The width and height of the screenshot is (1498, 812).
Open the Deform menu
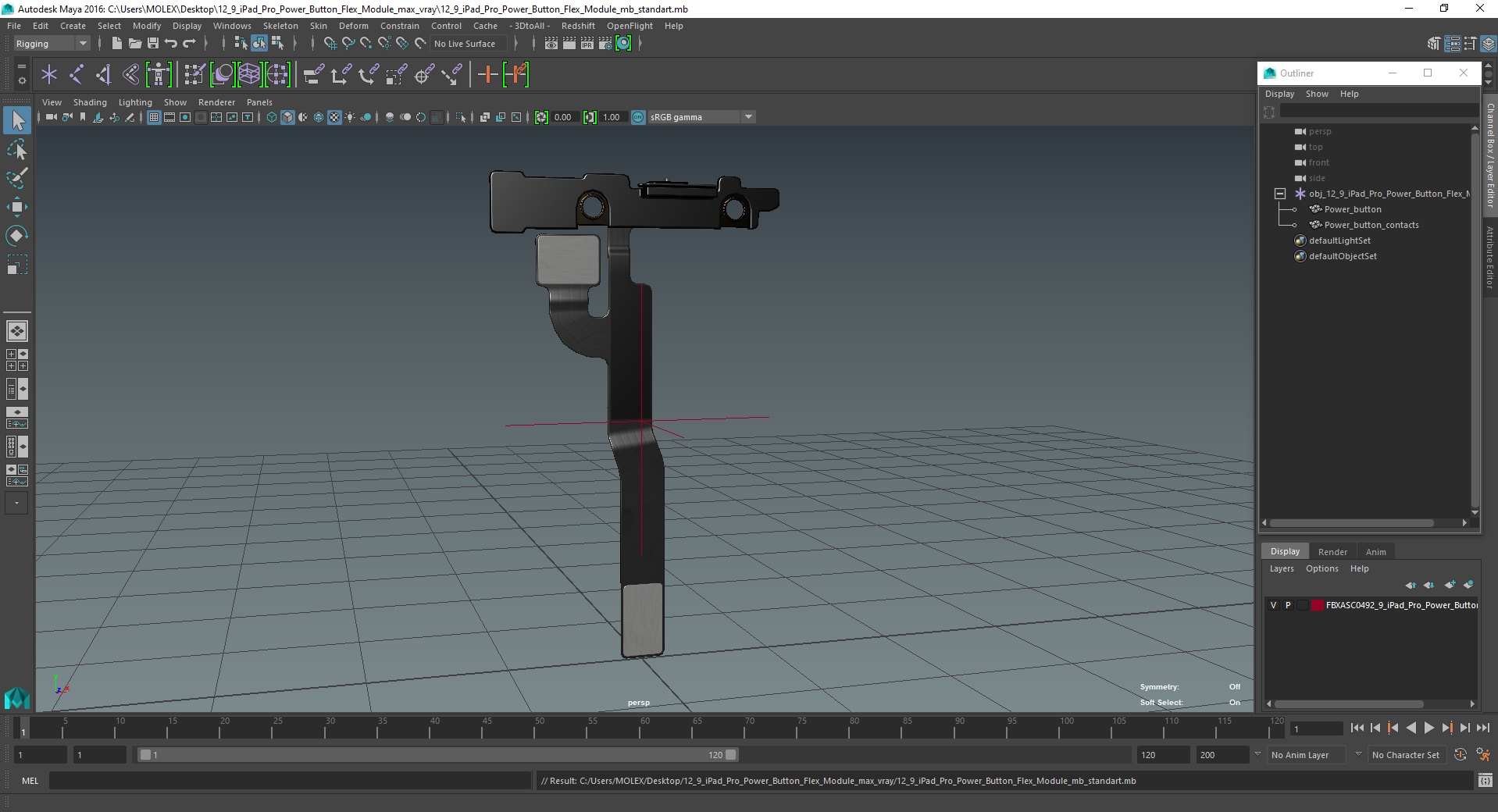[x=353, y=26]
